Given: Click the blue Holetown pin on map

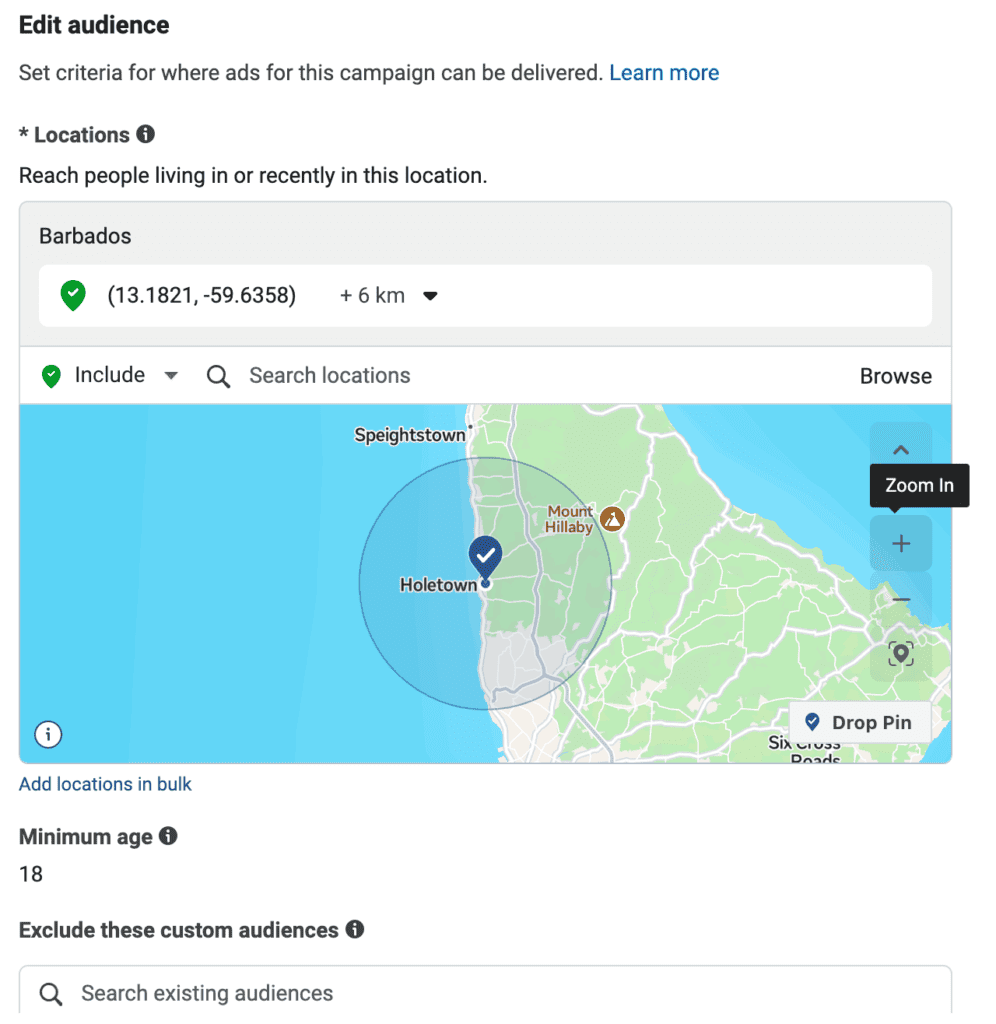Looking at the screenshot, I should pos(485,556).
